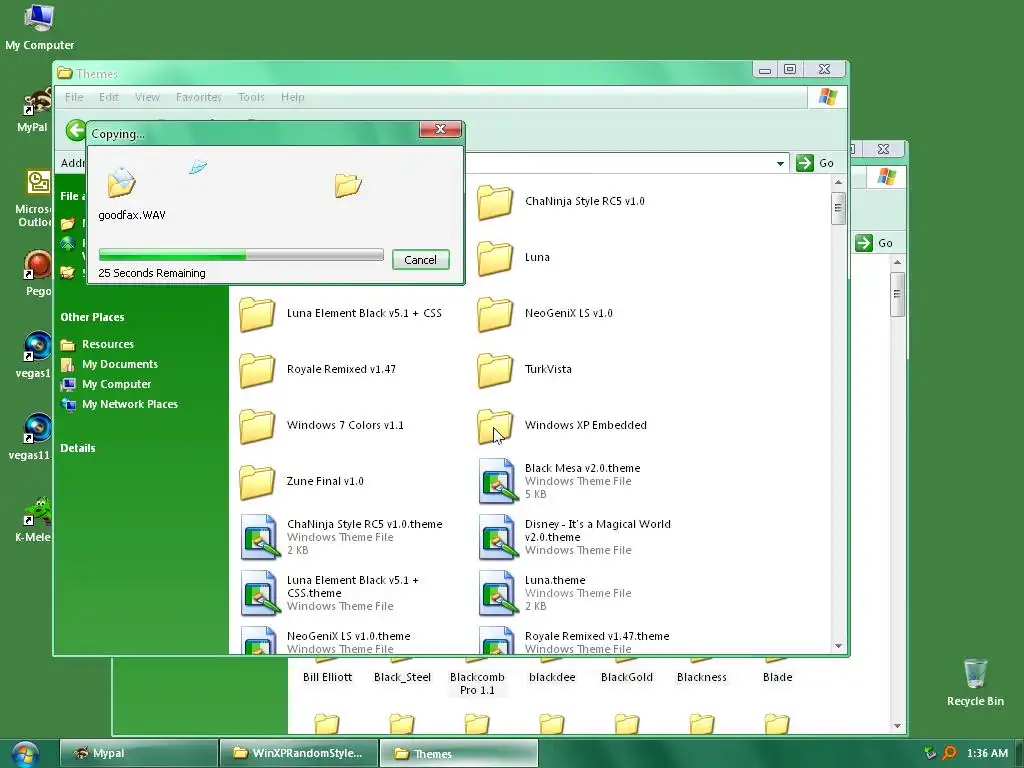
Task: Click the goodfax.WAV filename in Copying dialog
Action: (x=132, y=216)
